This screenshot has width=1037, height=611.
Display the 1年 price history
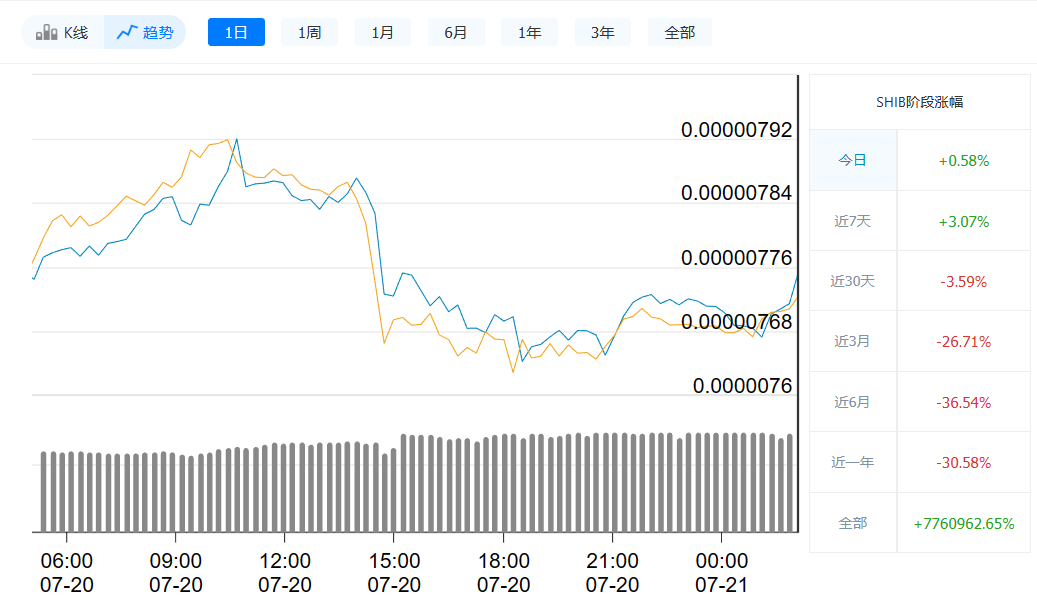[529, 33]
